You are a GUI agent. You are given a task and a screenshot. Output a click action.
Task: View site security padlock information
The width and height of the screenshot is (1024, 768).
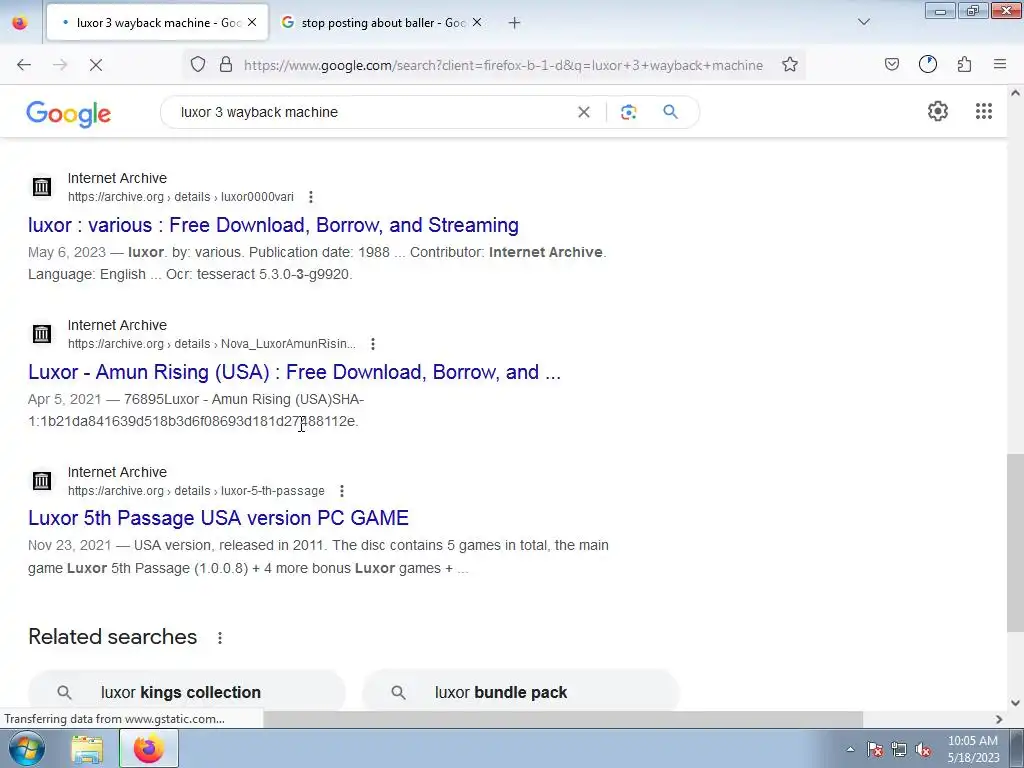coord(226,64)
